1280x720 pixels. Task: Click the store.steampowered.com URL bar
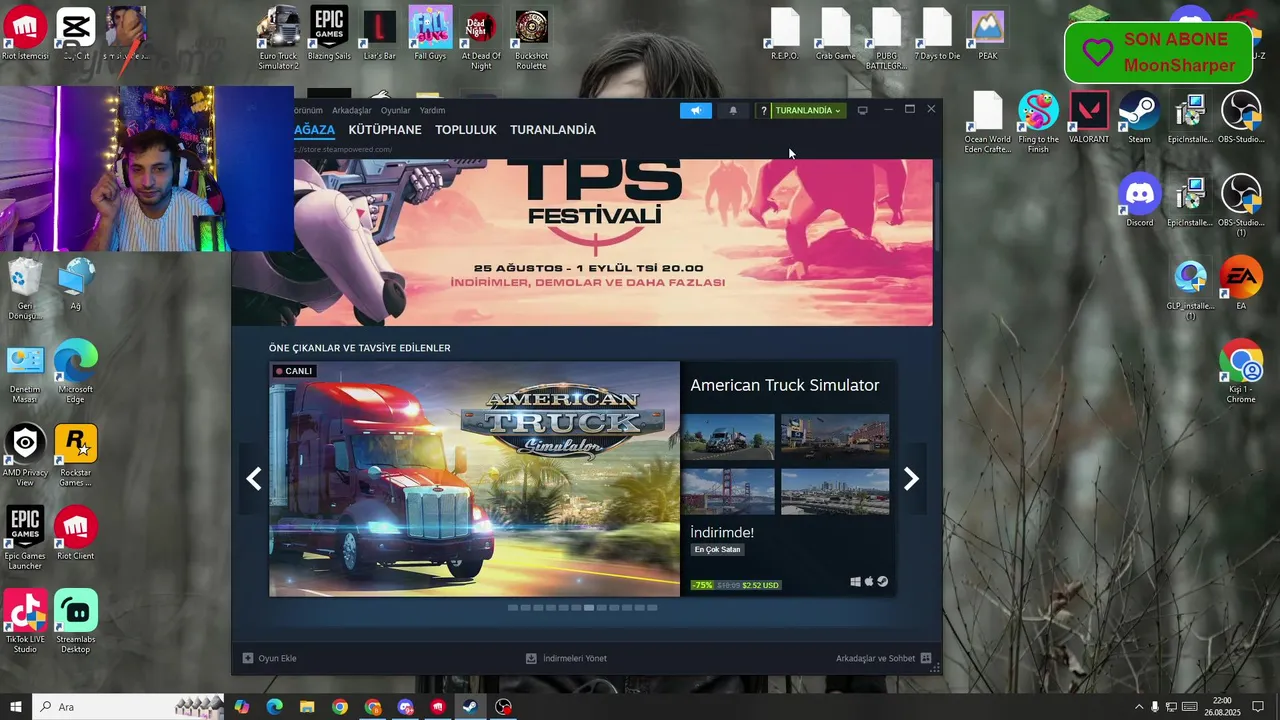click(x=343, y=149)
